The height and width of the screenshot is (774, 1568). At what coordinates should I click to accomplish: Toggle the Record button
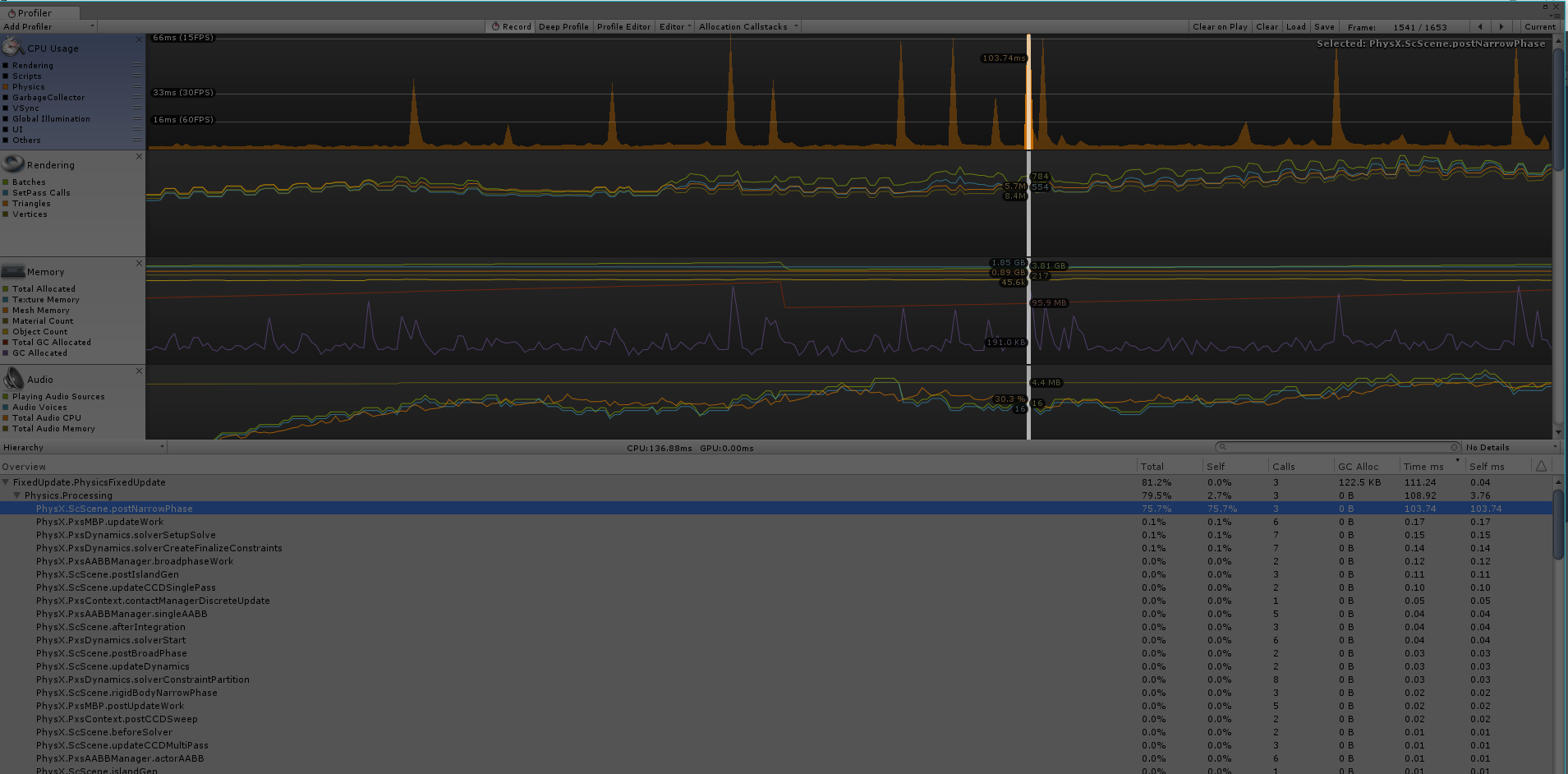(x=510, y=26)
